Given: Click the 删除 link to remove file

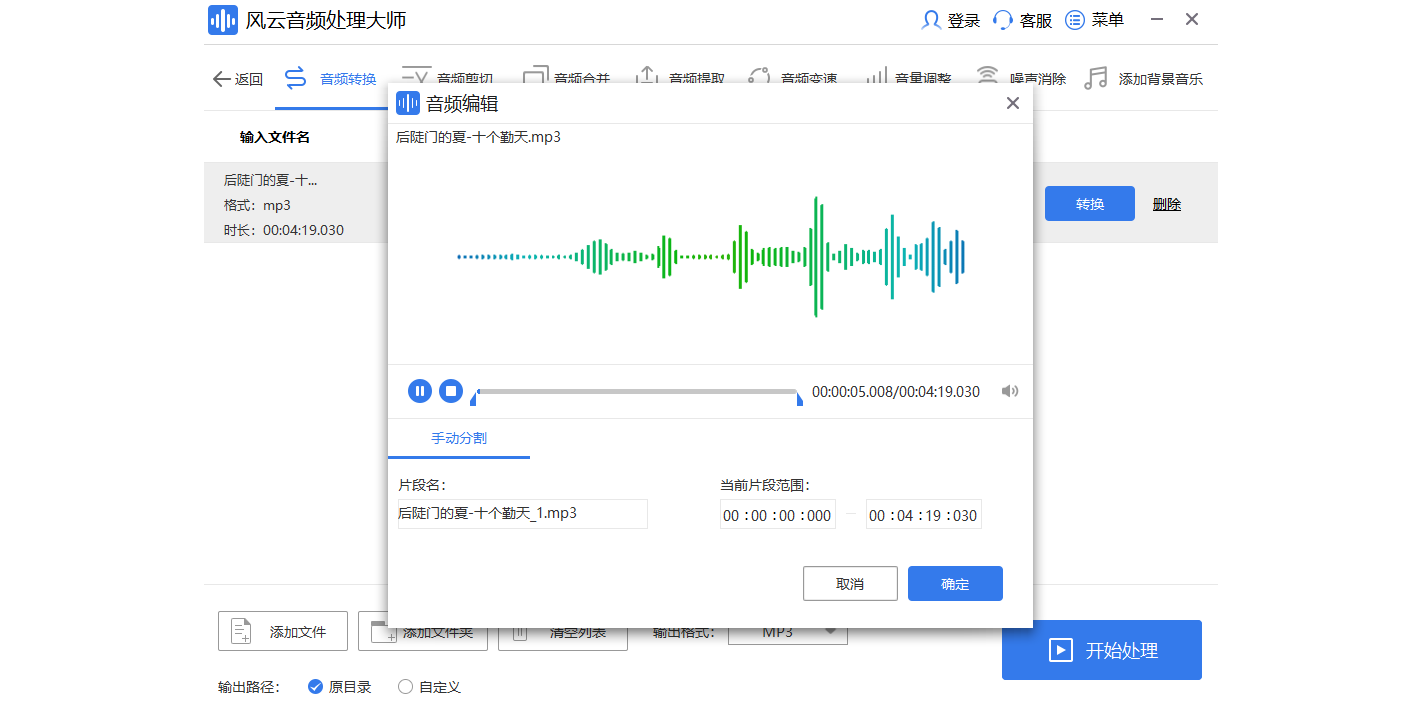Looking at the screenshot, I should pyautogui.click(x=1167, y=204).
